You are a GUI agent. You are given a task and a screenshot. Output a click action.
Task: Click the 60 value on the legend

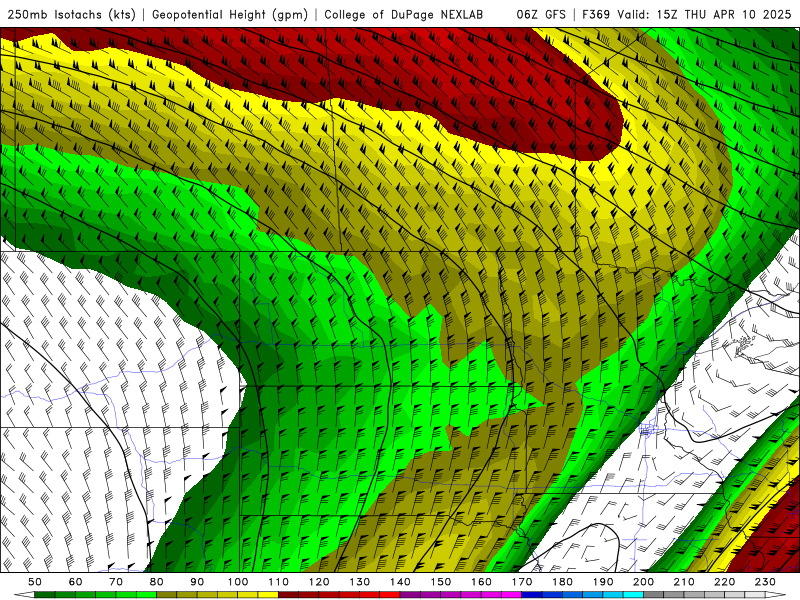click(75, 582)
